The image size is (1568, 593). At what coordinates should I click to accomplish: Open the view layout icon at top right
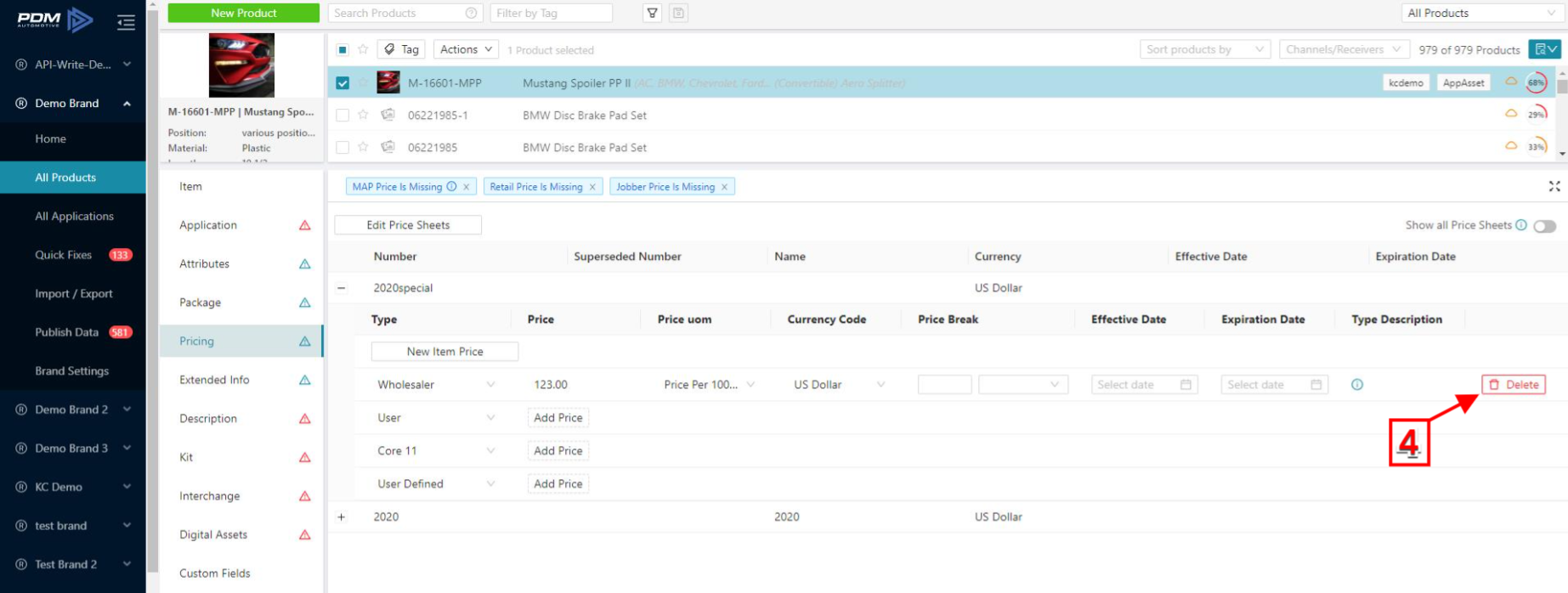point(1545,49)
